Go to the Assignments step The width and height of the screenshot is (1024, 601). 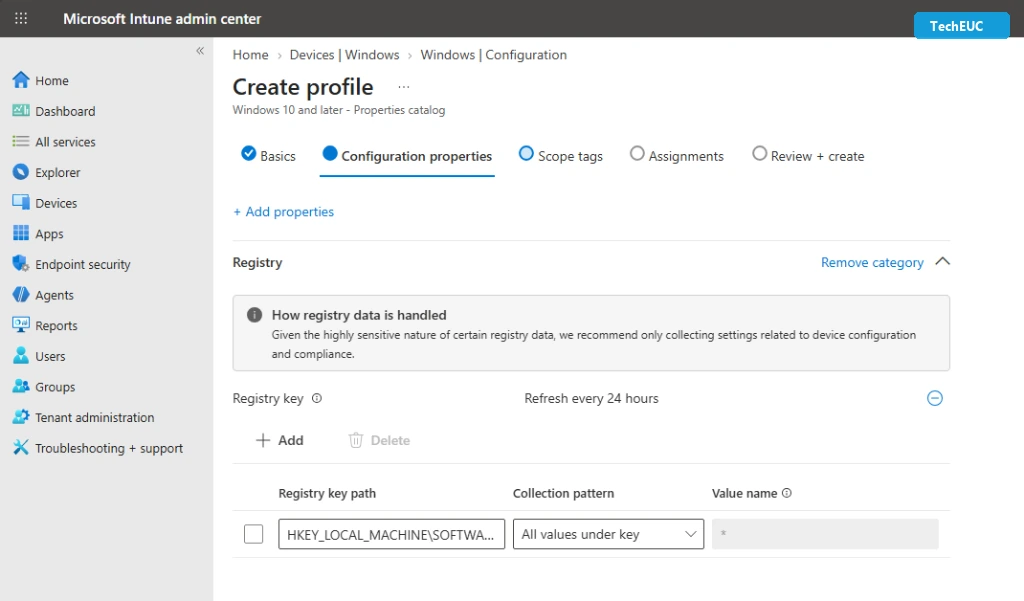tap(677, 155)
